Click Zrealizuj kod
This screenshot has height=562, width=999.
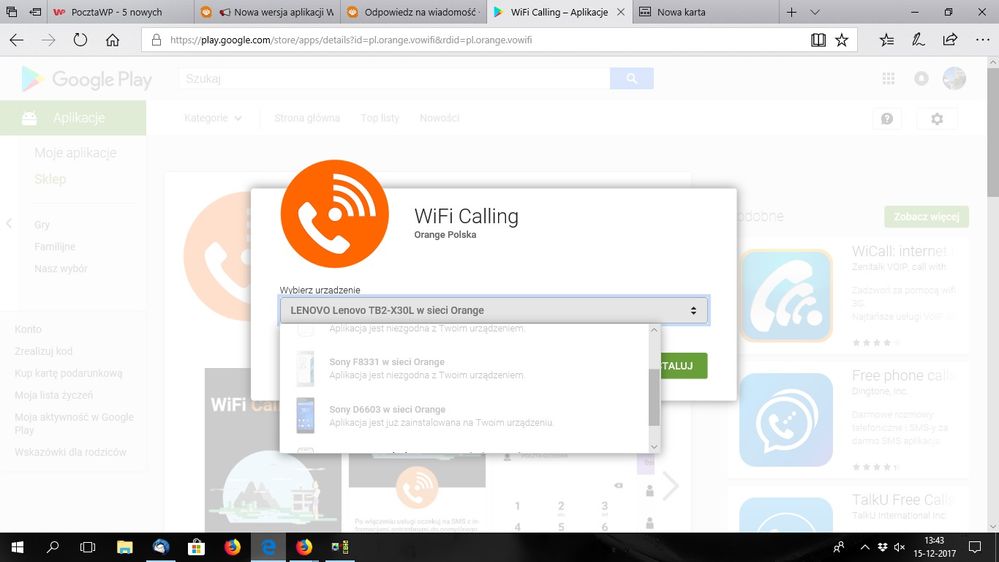coord(43,351)
